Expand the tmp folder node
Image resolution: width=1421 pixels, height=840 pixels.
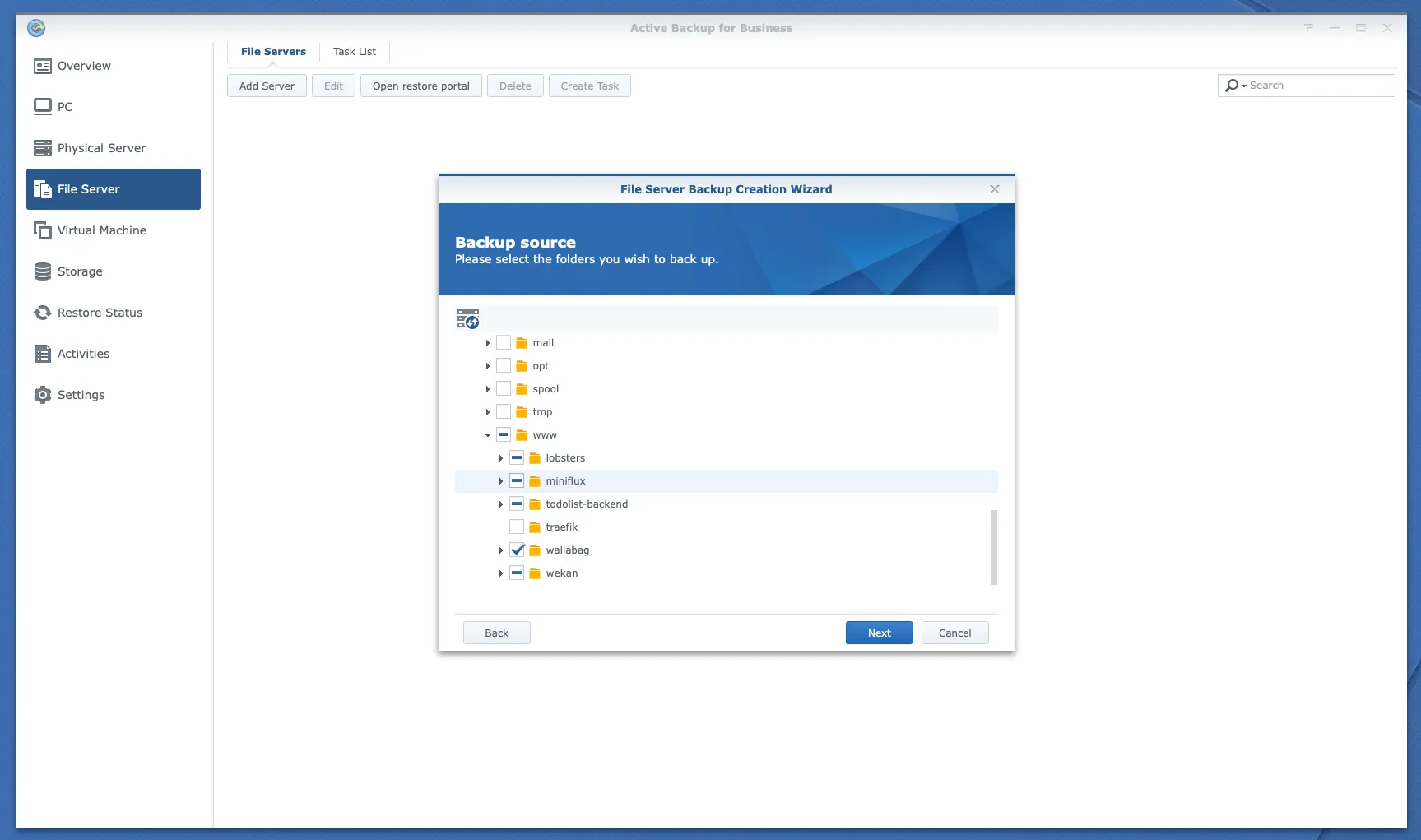[488, 412]
